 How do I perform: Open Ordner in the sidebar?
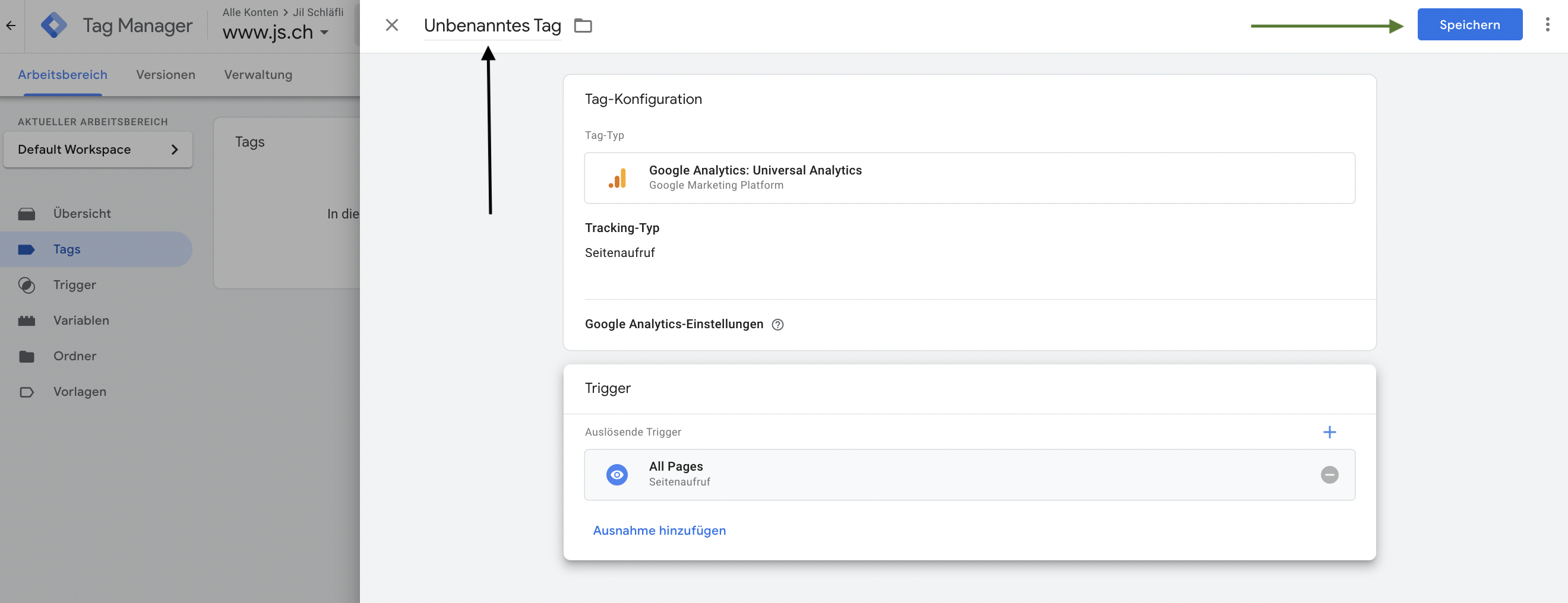96,356
